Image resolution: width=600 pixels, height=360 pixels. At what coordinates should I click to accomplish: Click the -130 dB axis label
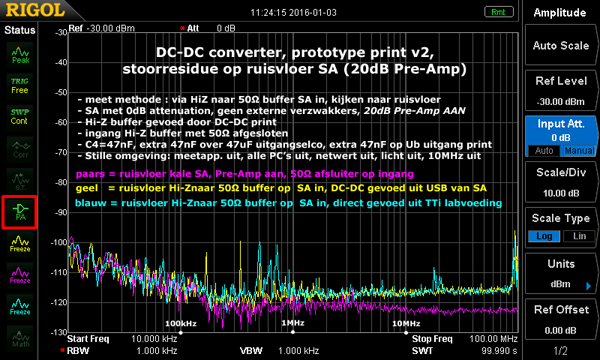tap(59, 332)
